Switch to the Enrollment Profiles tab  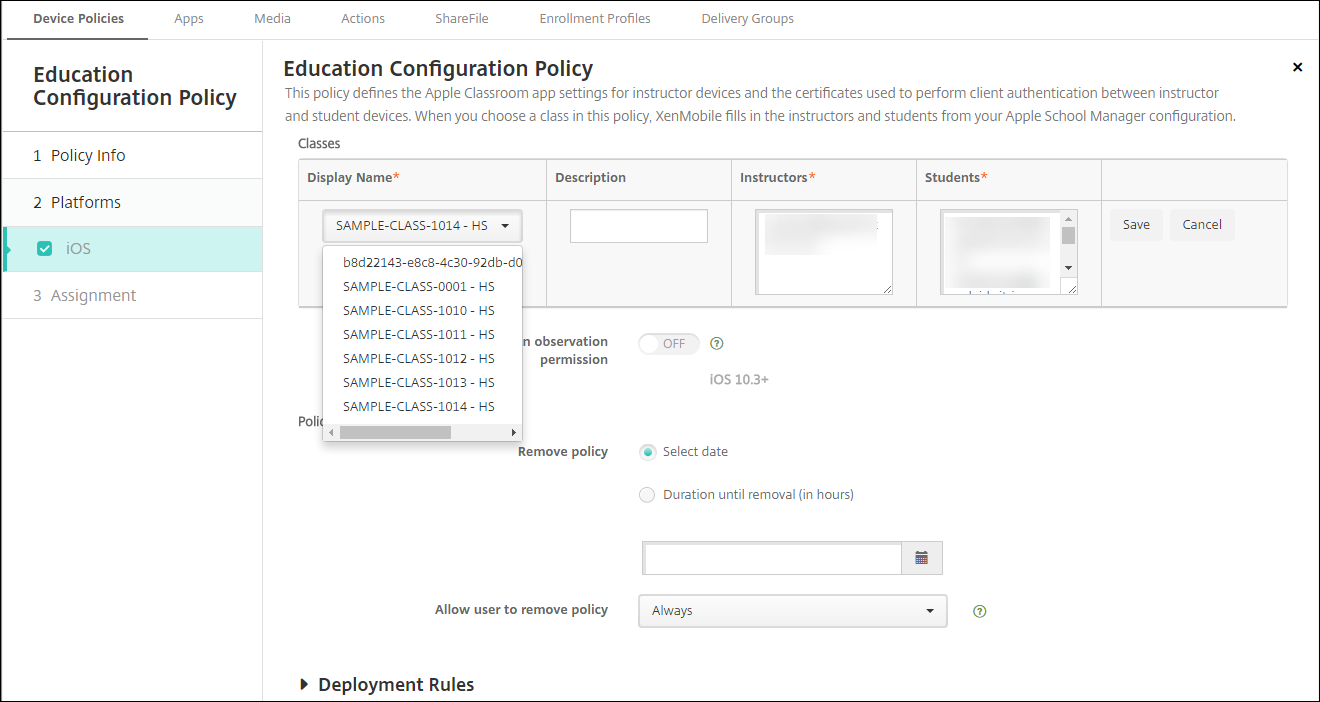pyautogui.click(x=594, y=19)
